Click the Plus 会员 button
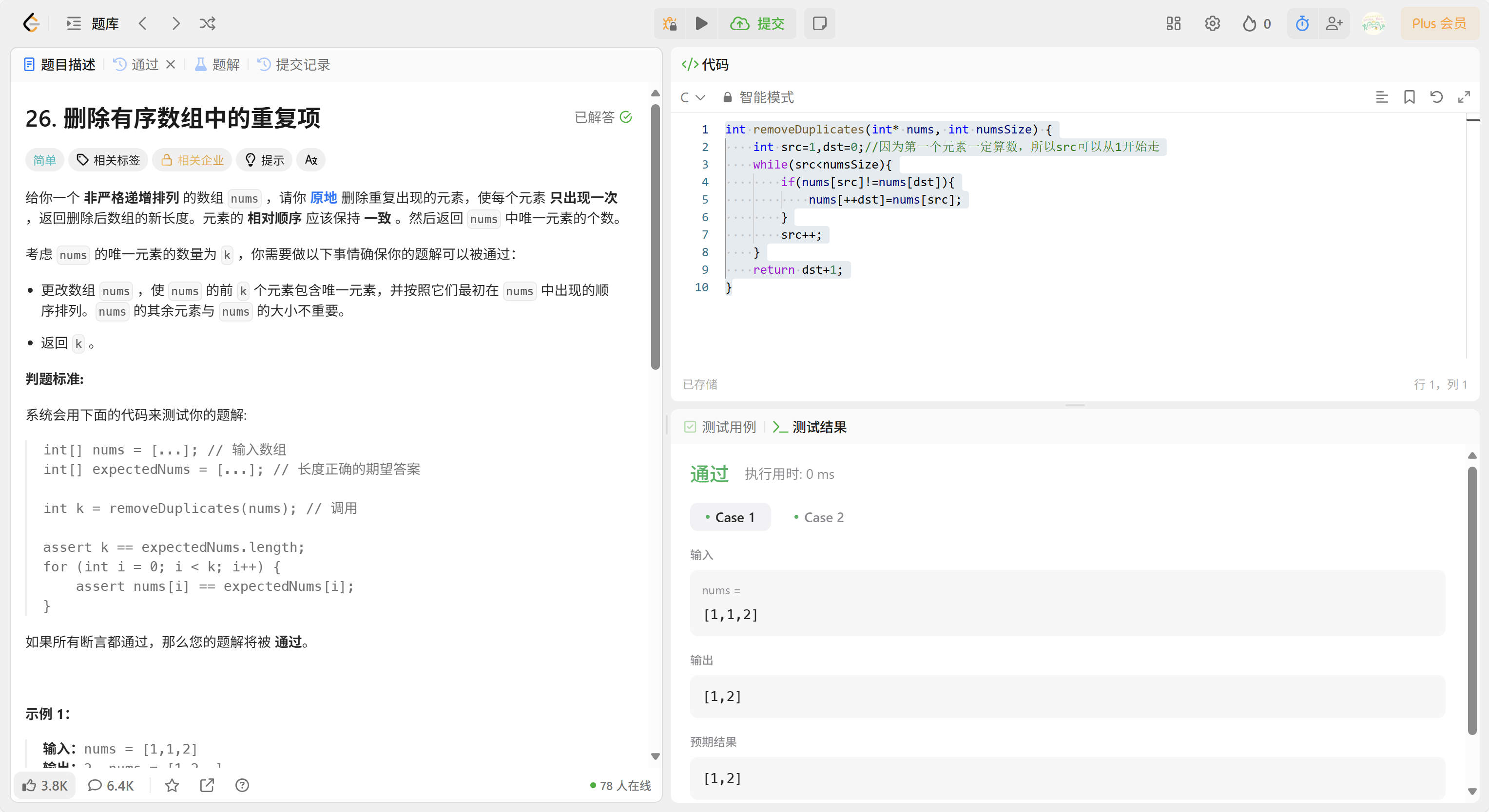The width and height of the screenshot is (1489, 812). click(x=1439, y=24)
